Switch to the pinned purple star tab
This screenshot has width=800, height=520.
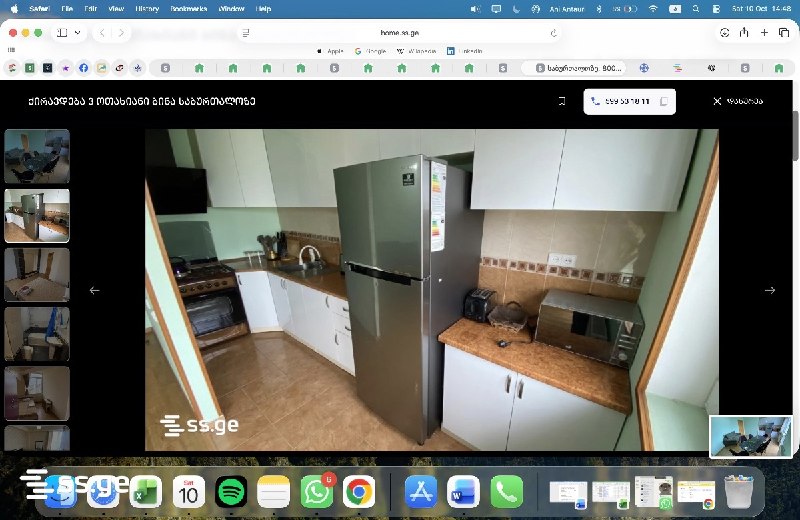click(66, 68)
